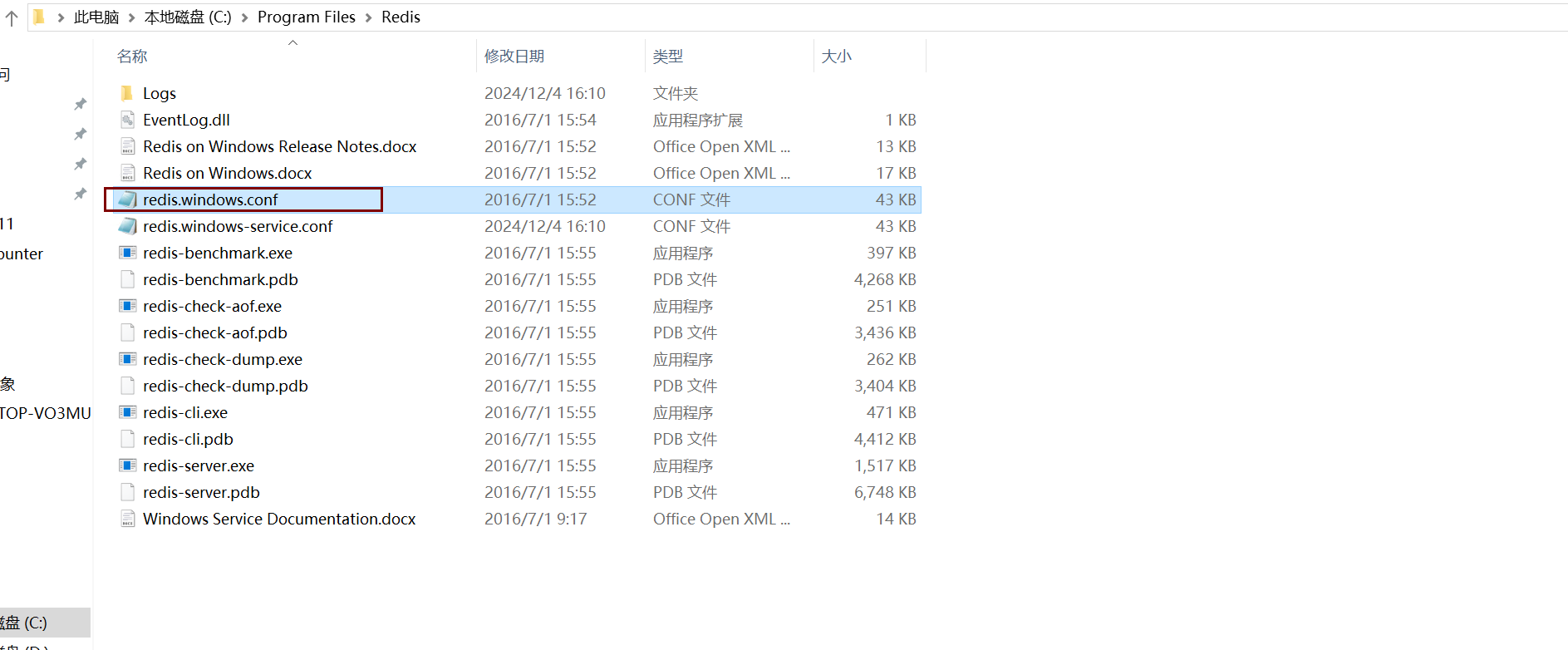Click the redis-server.exe application icon
This screenshot has height=650, width=1568.
click(x=127, y=465)
